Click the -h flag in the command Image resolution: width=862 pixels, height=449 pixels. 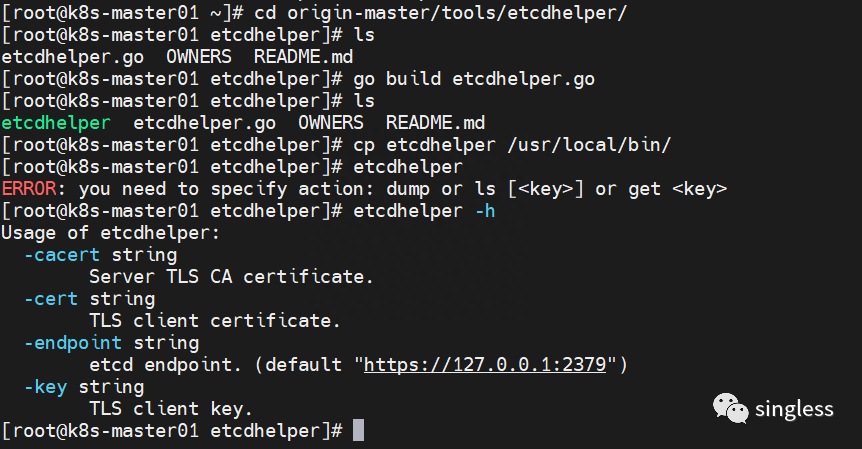click(485, 210)
